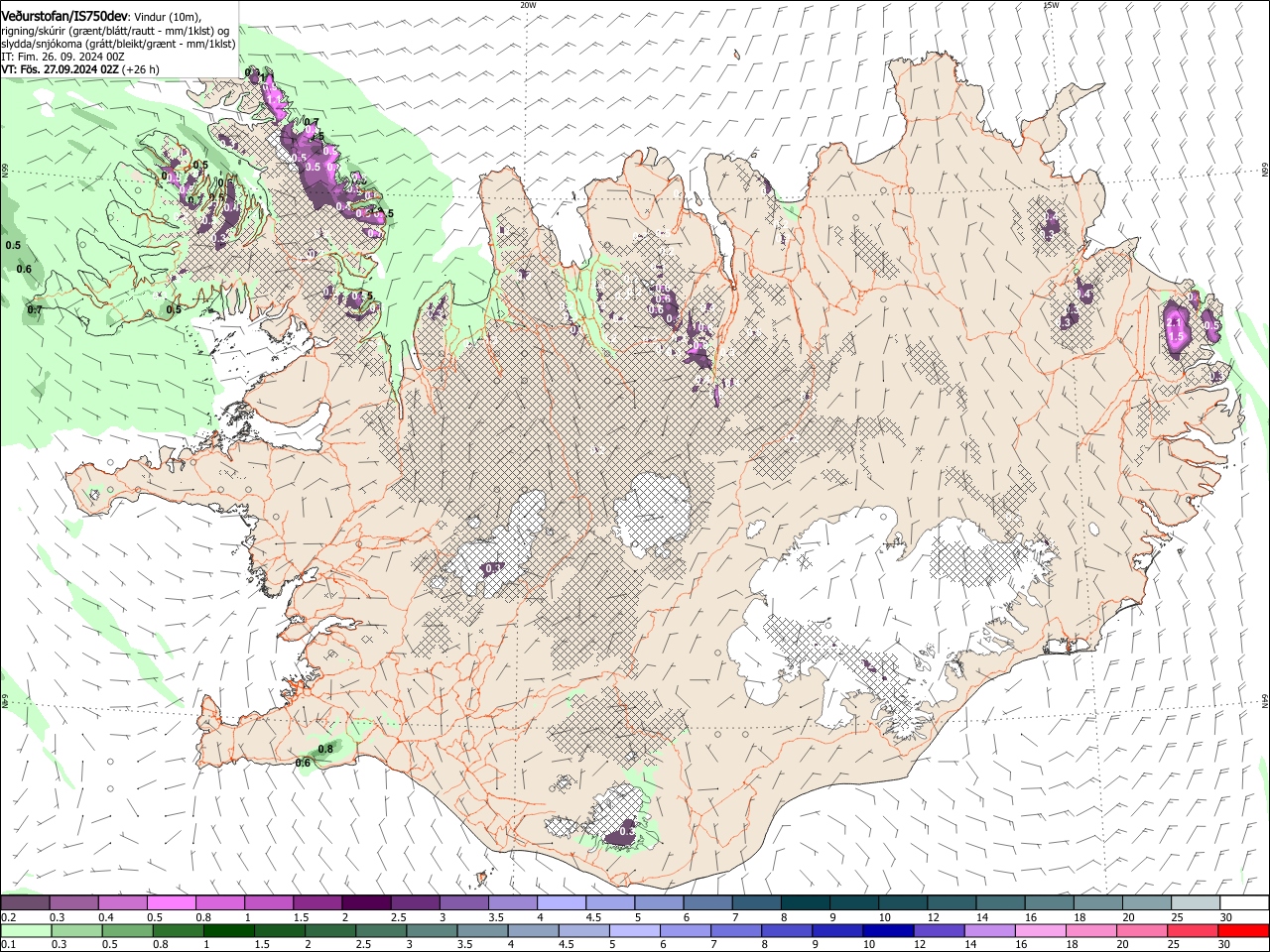1270x952 pixels.
Task: Pick the bright pink swatch between 0.5 and 0.8, upper row
Action: pos(171,903)
